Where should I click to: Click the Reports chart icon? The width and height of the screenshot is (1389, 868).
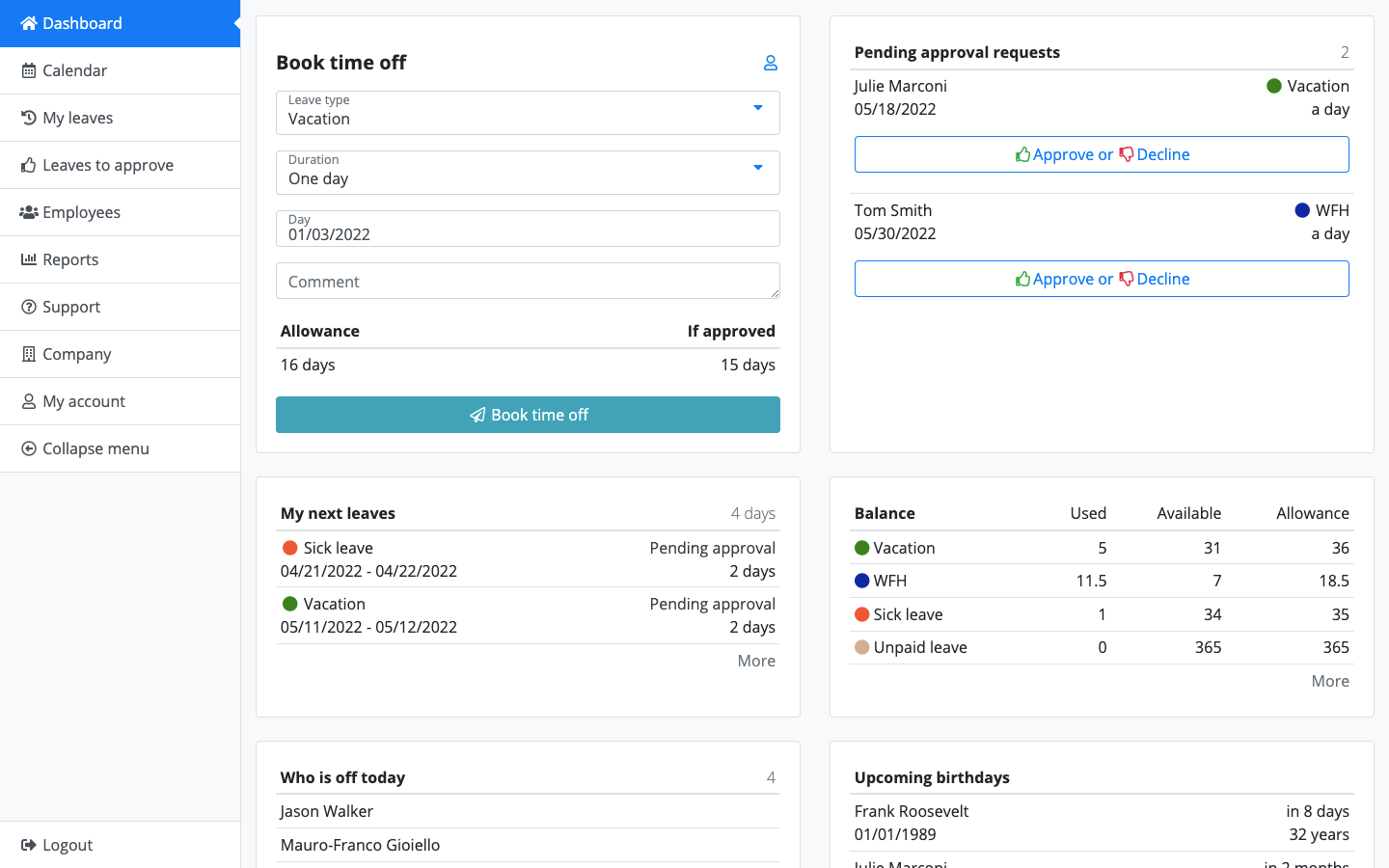click(x=29, y=259)
